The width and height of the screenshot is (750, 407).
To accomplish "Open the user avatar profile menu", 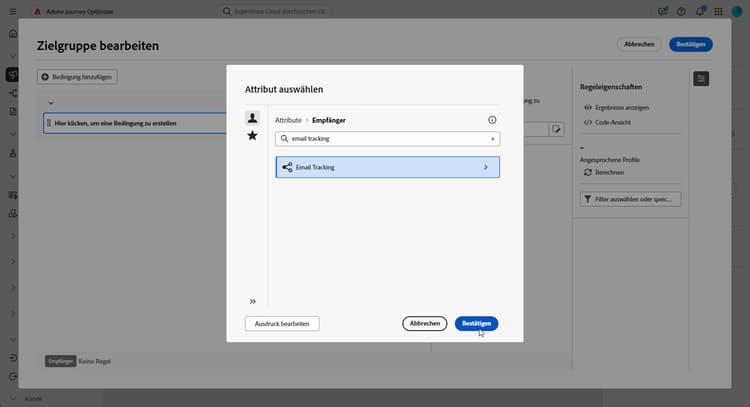I will point(737,11).
